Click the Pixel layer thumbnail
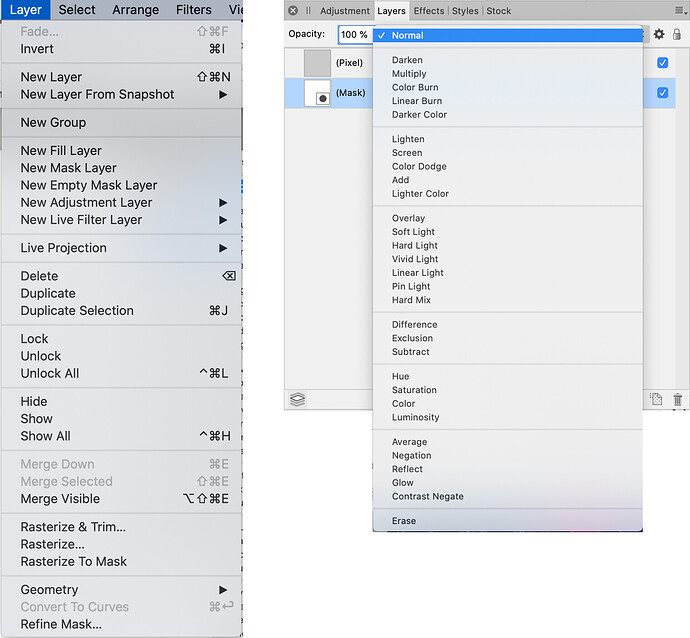 317,63
